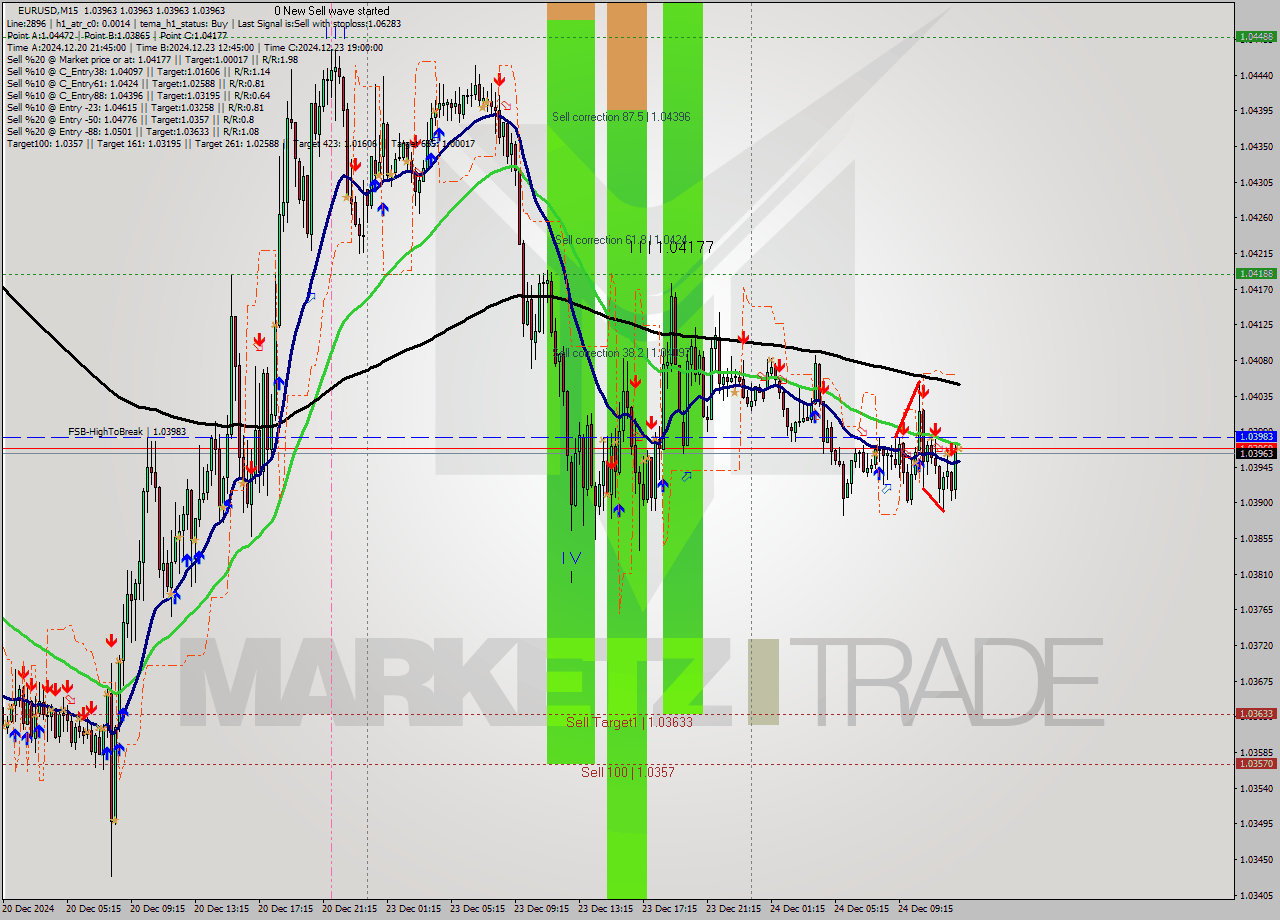This screenshot has width=1280, height=920.
Task: Click the '23 Dec 13:15' time label
Action: 605,909
